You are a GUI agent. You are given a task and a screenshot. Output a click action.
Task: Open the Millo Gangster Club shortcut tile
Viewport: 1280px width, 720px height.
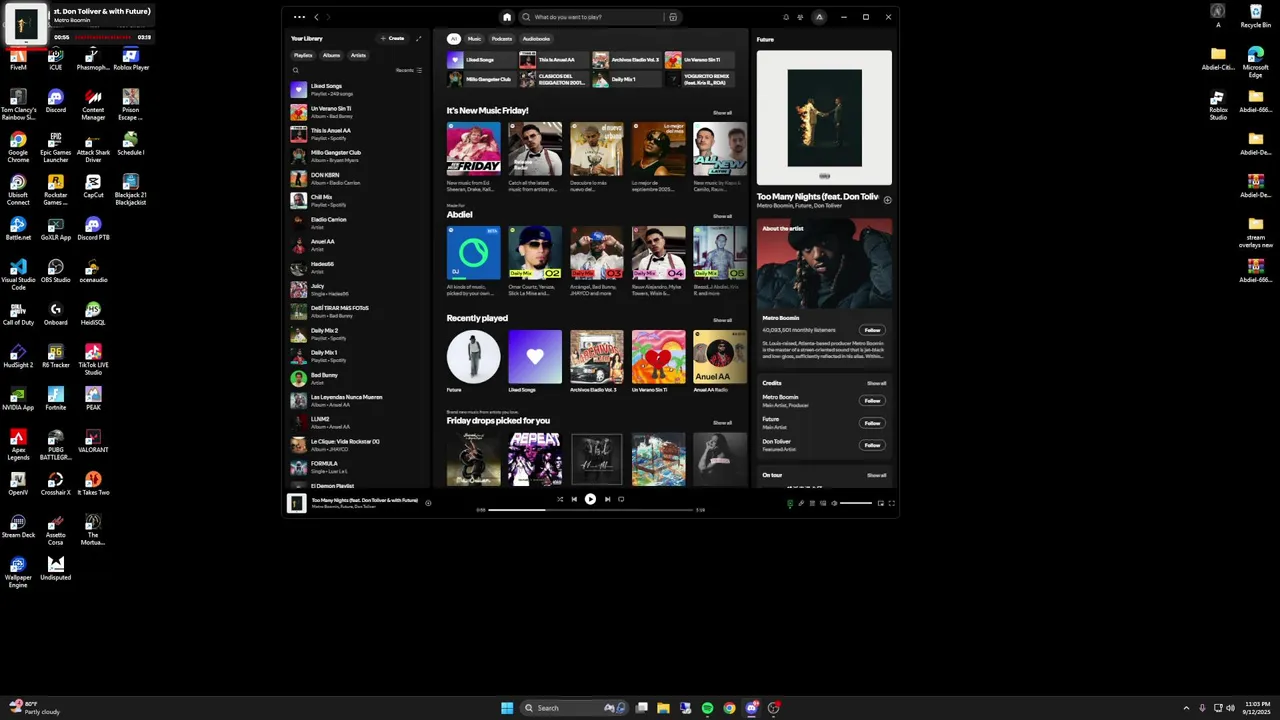(x=481, y=79)
